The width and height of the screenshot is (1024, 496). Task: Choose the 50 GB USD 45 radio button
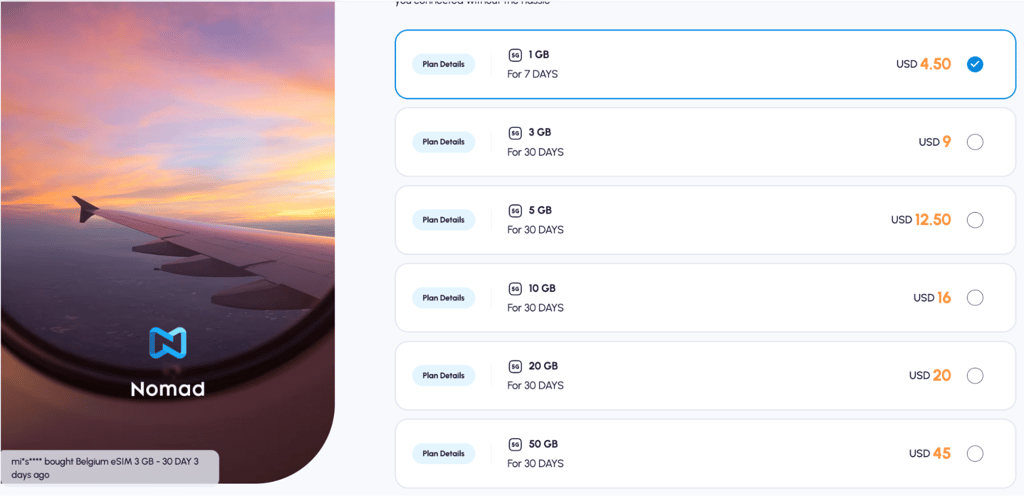974,454
